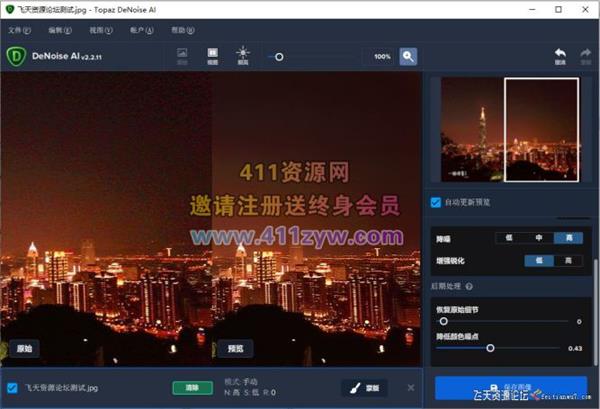Viewport: 600px width, 409px height.
Task: Open the 文件 menu
Action: 15,30
